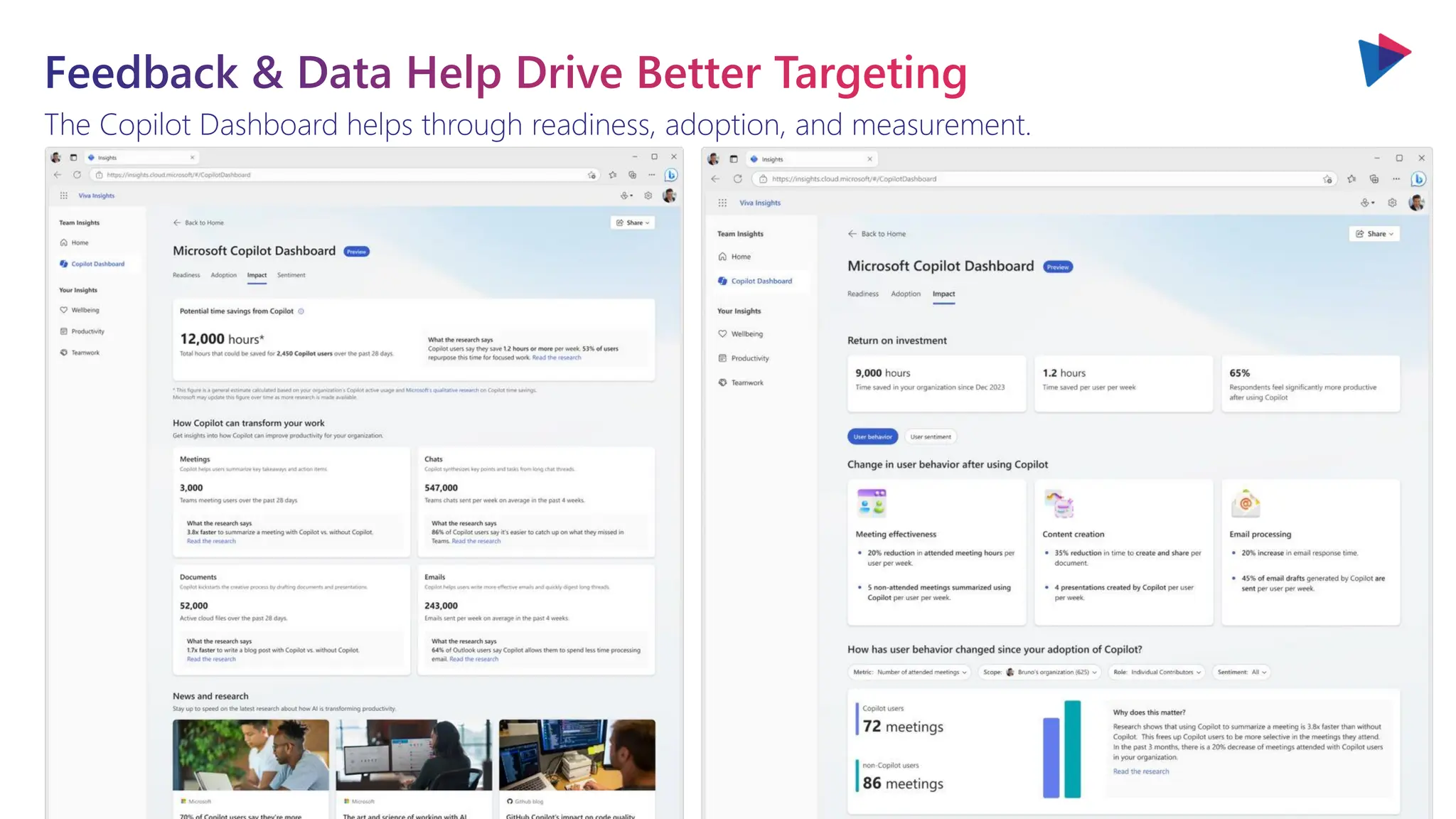The image size is (1456, 819).
Task: Open Teamwork icon in left window sidebar
Action: pyautogui.click(x=64, y=353)
